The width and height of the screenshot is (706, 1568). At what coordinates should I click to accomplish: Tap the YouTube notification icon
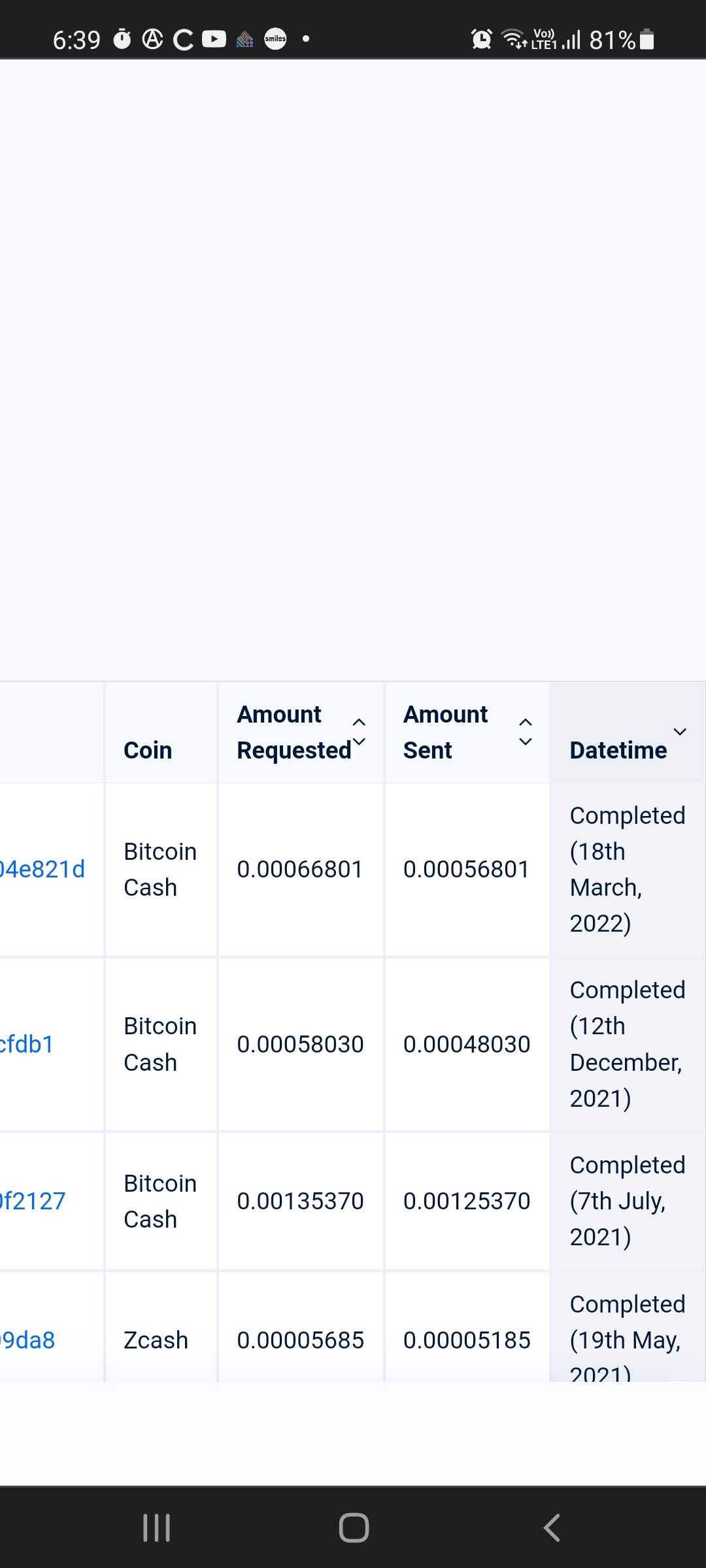click(214, 39)
